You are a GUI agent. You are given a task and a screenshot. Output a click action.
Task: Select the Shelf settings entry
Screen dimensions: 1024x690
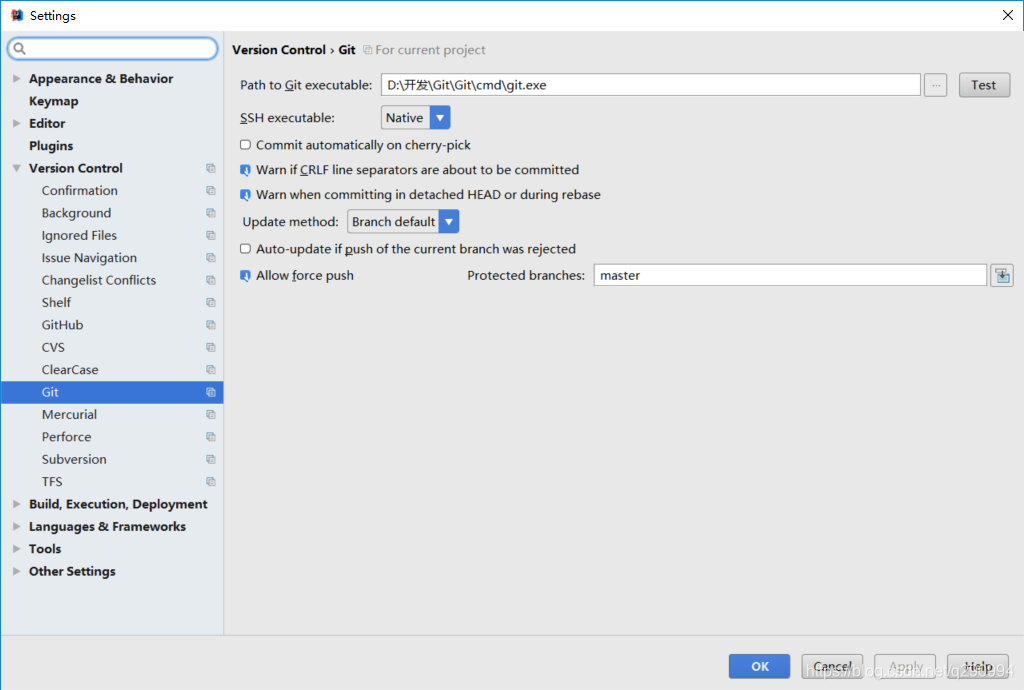(x=56, y=302)
